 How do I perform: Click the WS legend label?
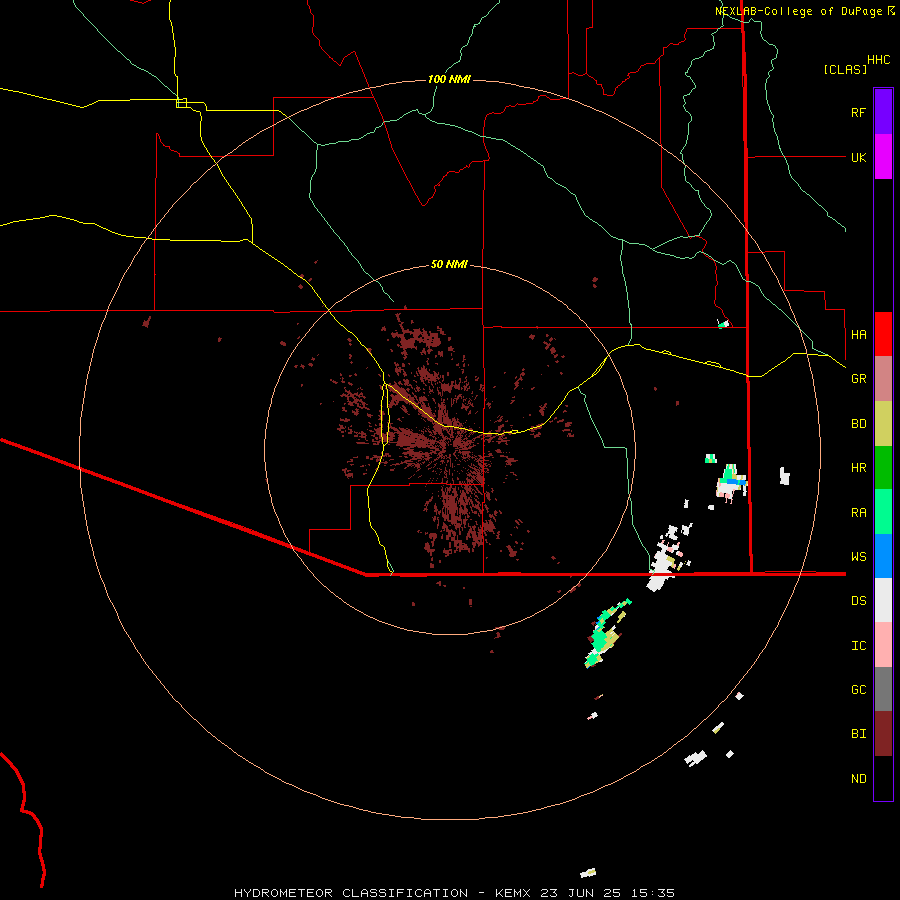pos(858,557)
